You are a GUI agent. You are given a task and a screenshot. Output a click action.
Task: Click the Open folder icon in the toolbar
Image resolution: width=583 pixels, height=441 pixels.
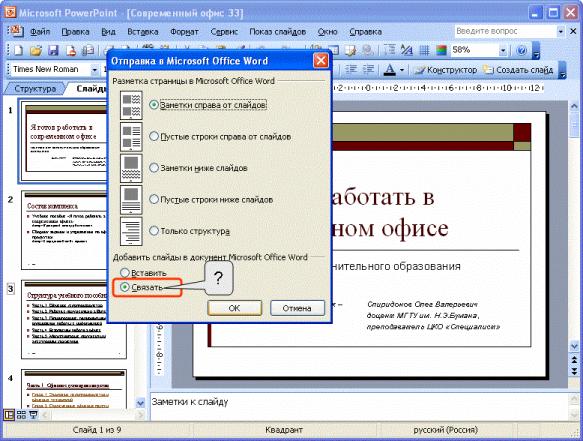pyautogui.click(x=36, y=50)
